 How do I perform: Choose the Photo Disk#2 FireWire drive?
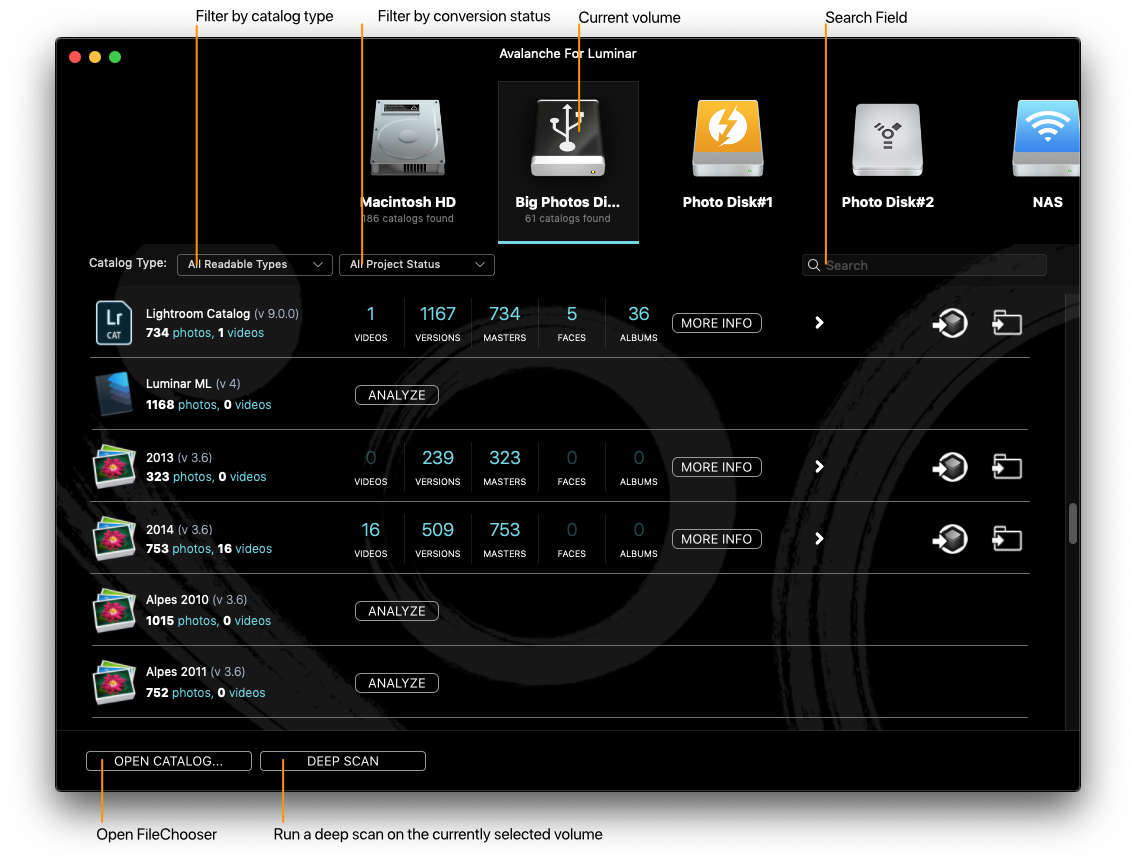point(888,139)
